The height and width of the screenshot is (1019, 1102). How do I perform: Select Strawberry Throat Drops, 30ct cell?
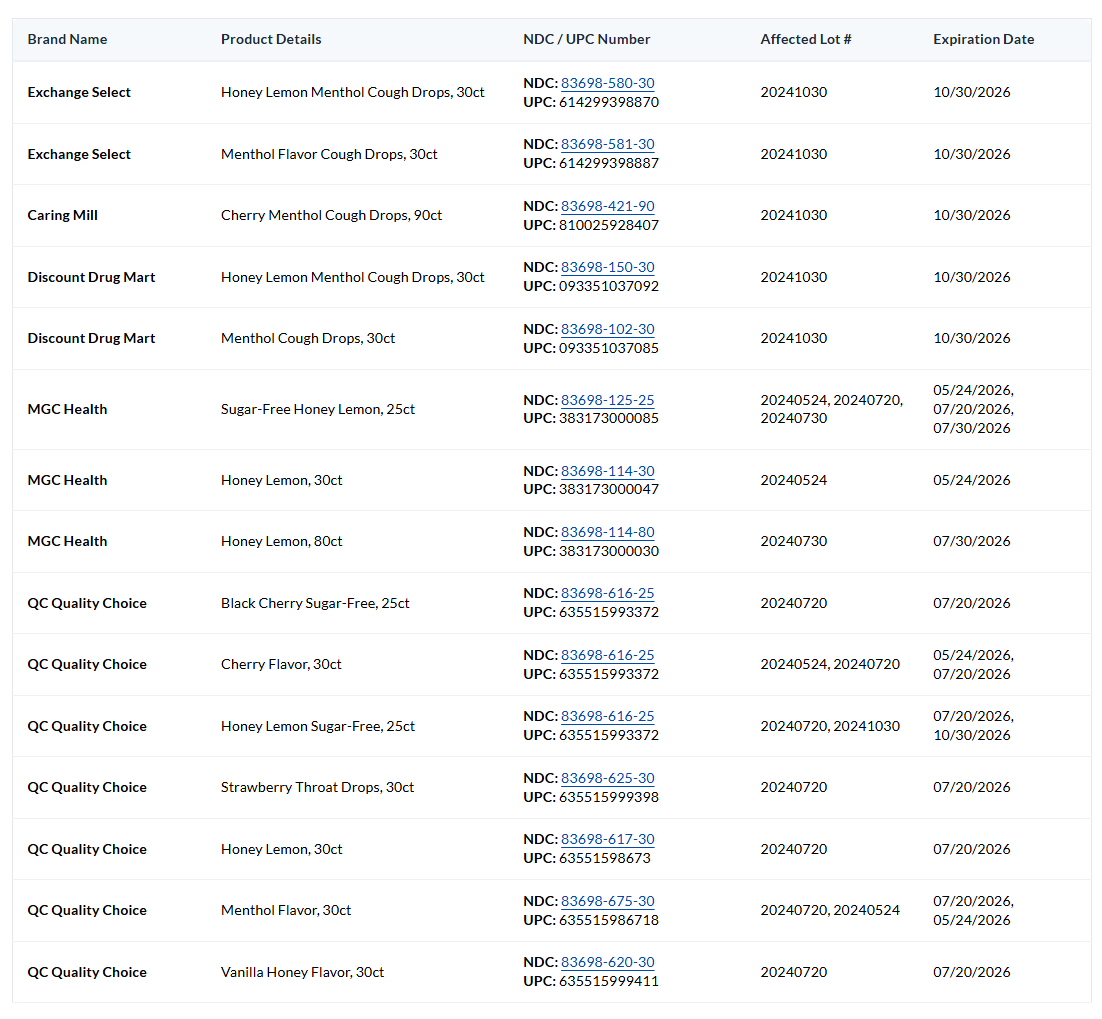317,787
